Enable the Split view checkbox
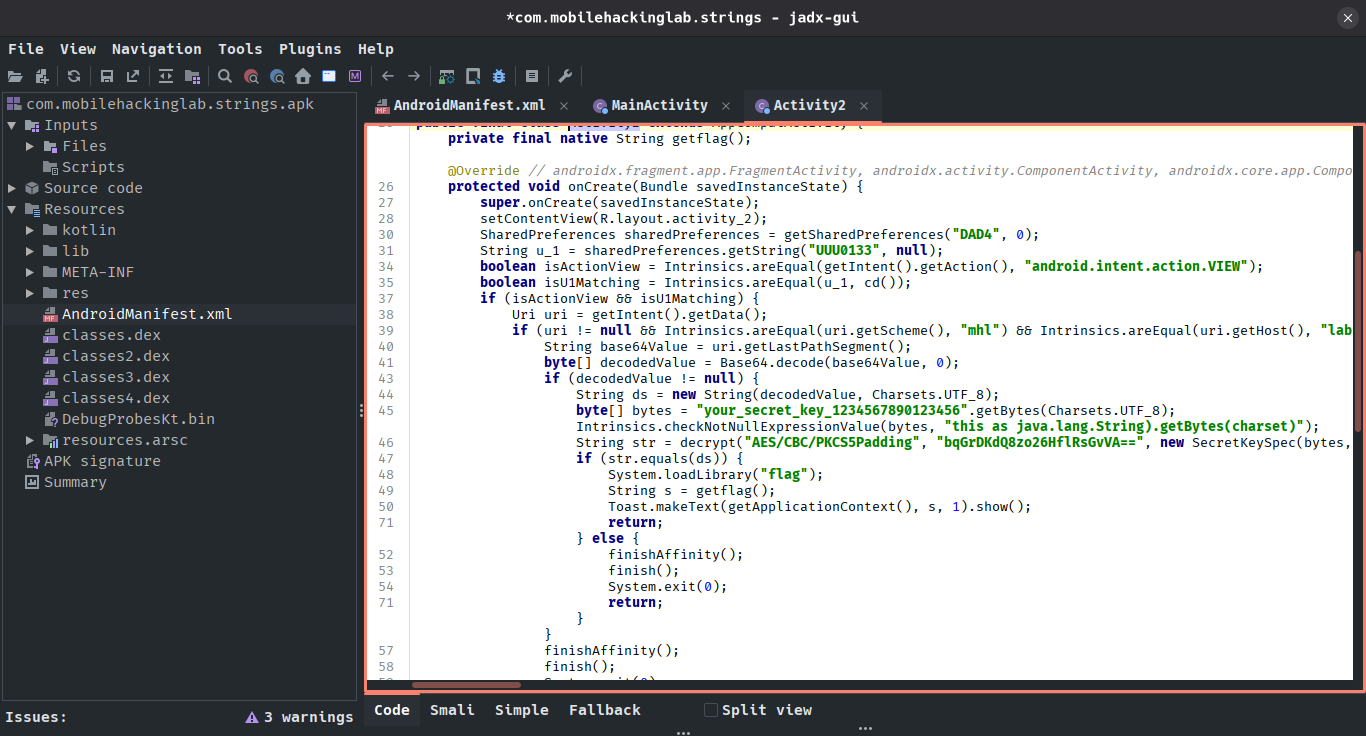 coord(711,710)
